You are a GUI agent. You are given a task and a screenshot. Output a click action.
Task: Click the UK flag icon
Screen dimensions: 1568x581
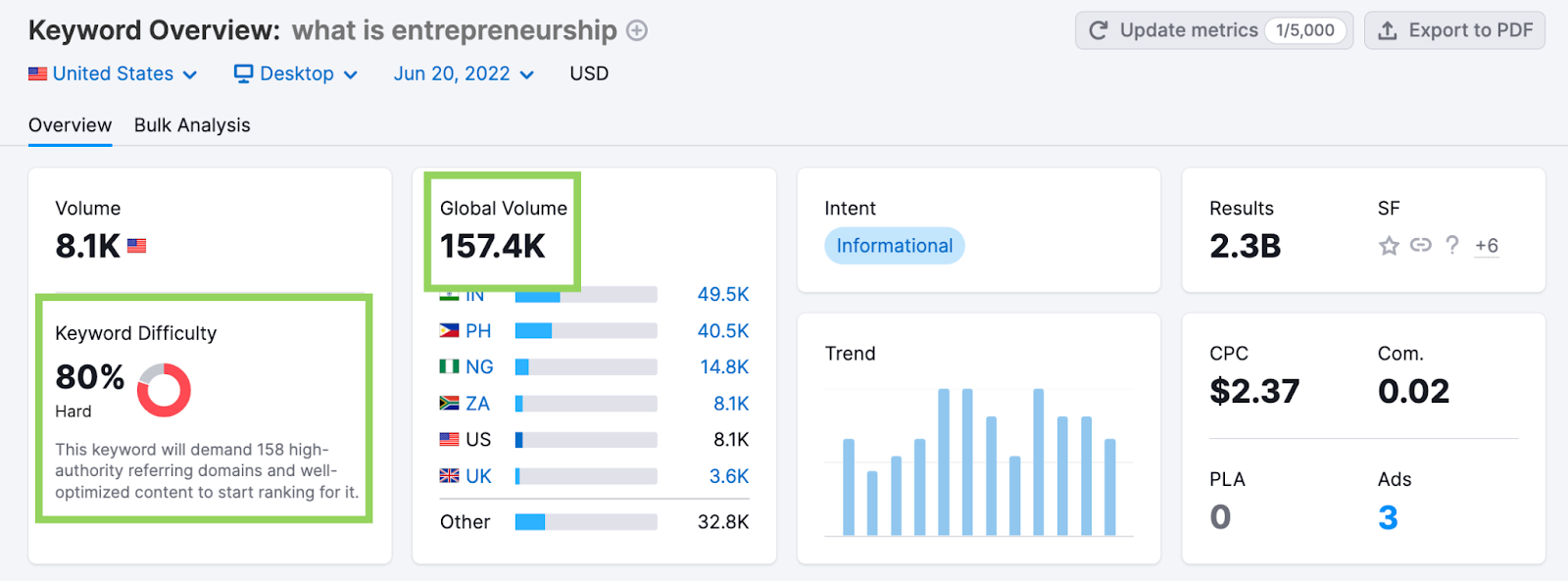449,476
